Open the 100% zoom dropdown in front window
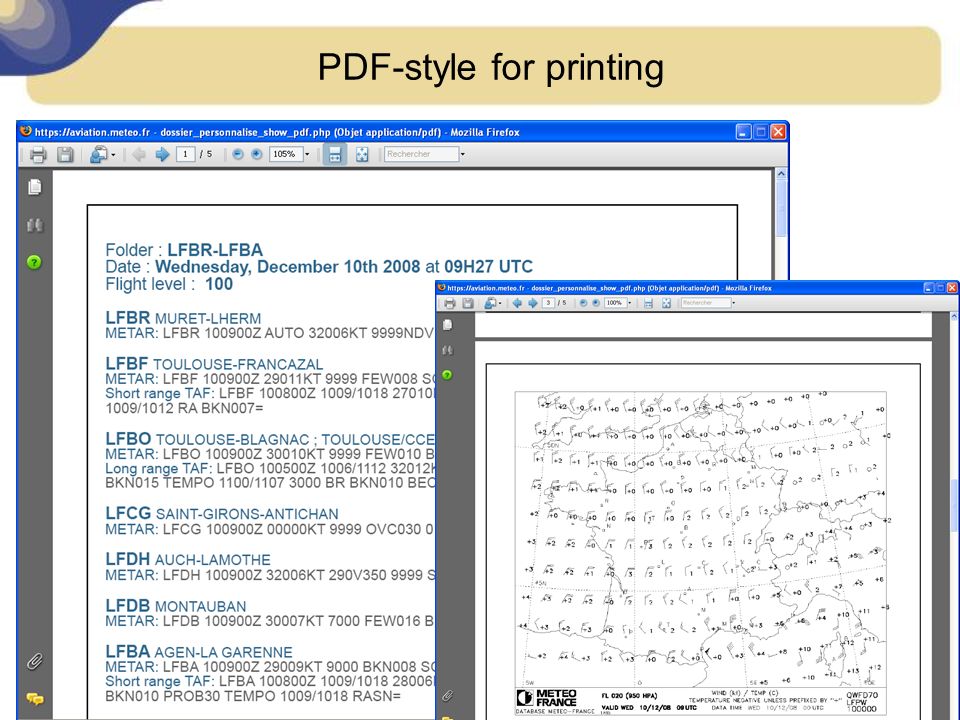Viewport: 960px width, 720px height. pos(629,303)
